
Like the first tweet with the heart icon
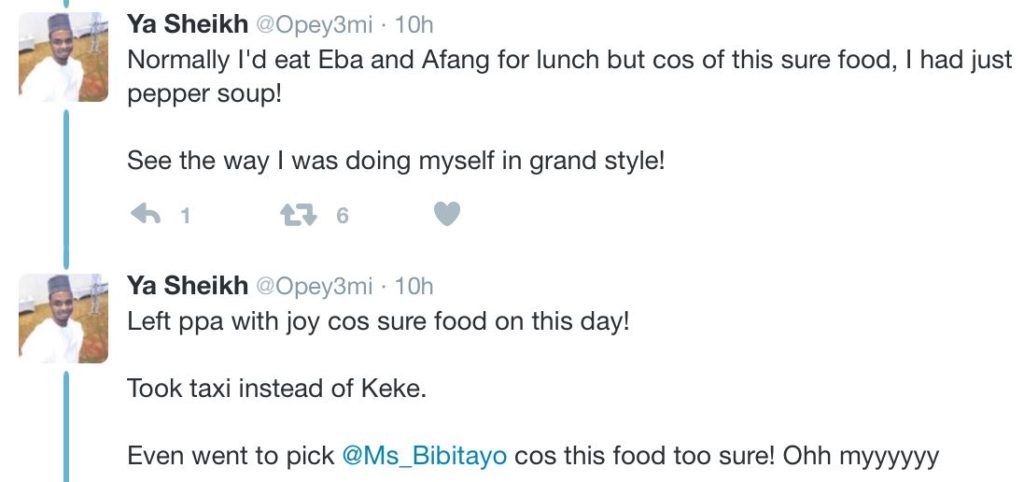(447, 214)
